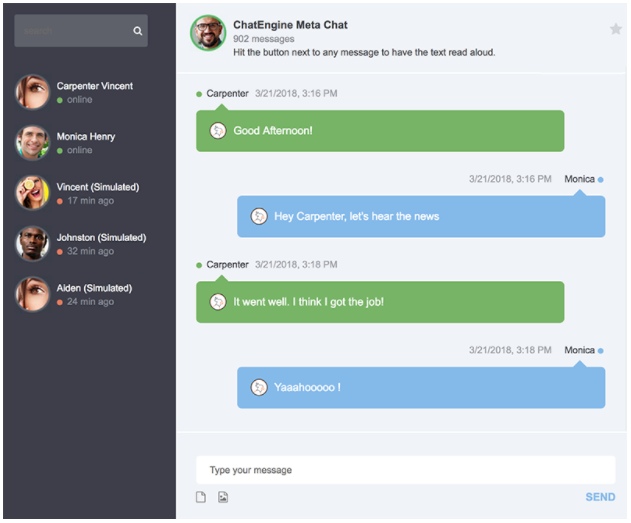Click the search magnifier icon
The width and height of the screenshot is (631, 523).
[x=138, y=31]
